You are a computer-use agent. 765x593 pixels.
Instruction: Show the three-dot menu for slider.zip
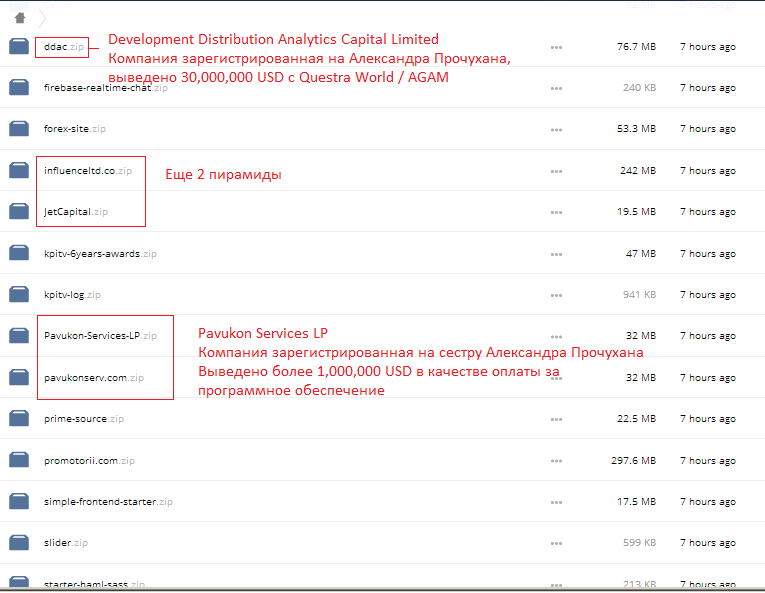[x=556, y=543]
